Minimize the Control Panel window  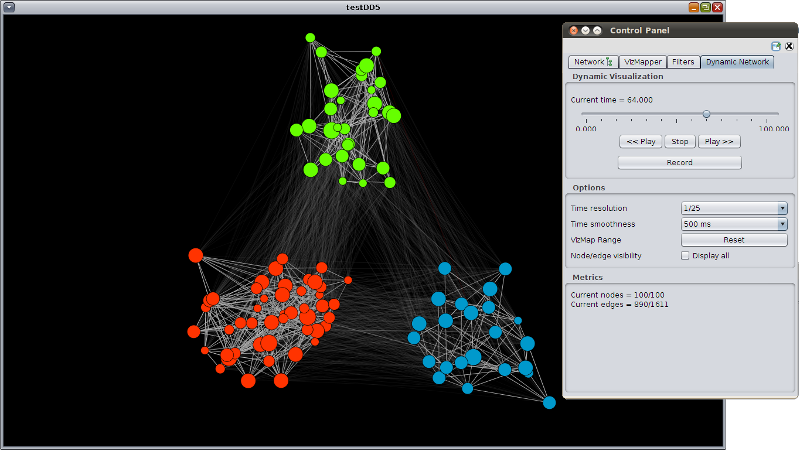point(585,31)
